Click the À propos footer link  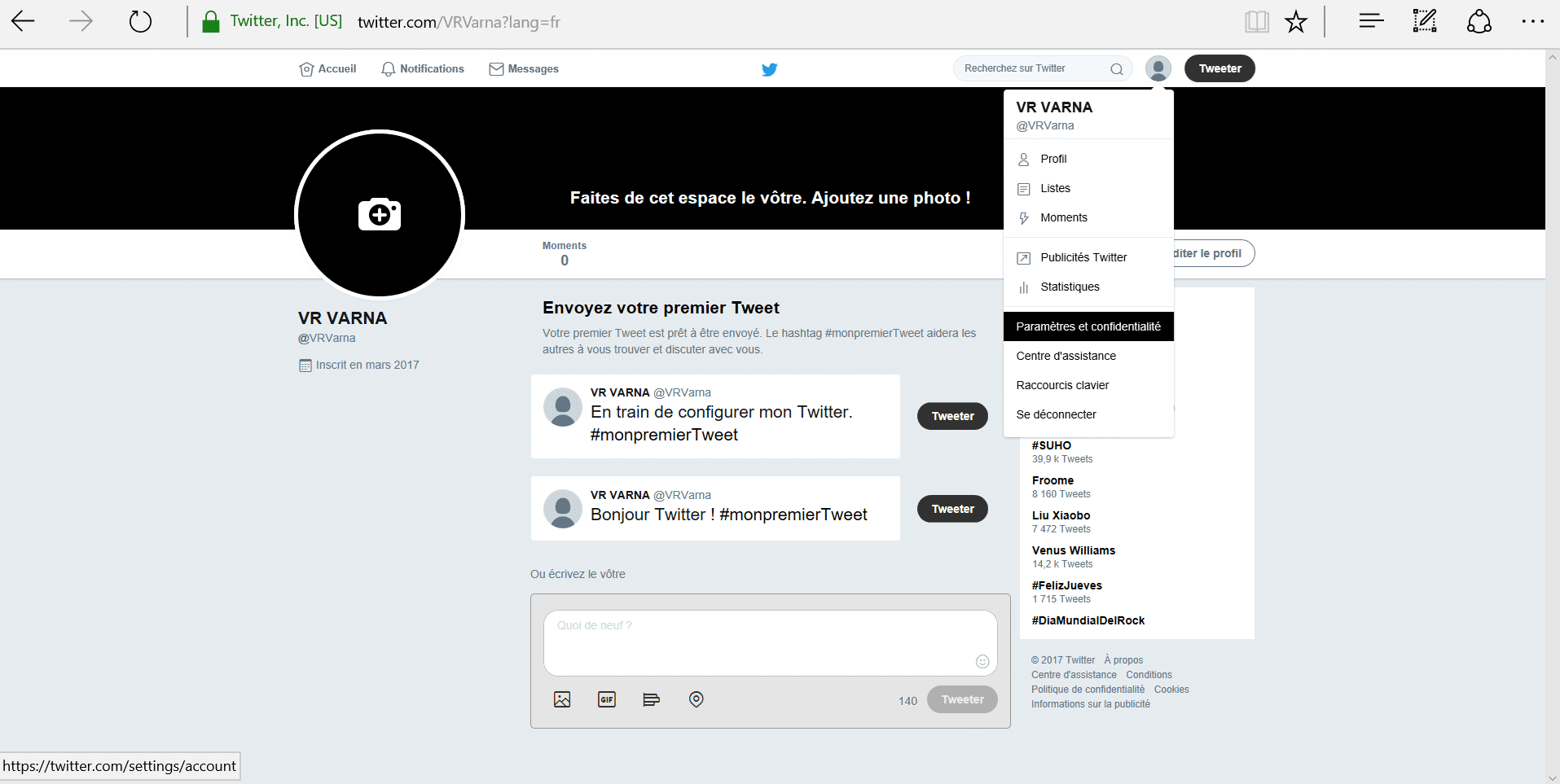click(x=1123, y=660)
